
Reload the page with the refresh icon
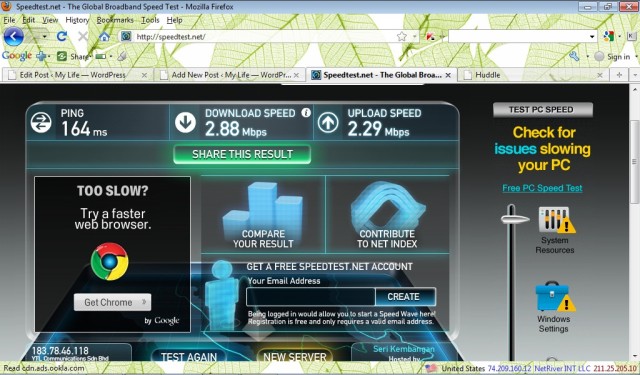tap(62, 37)
